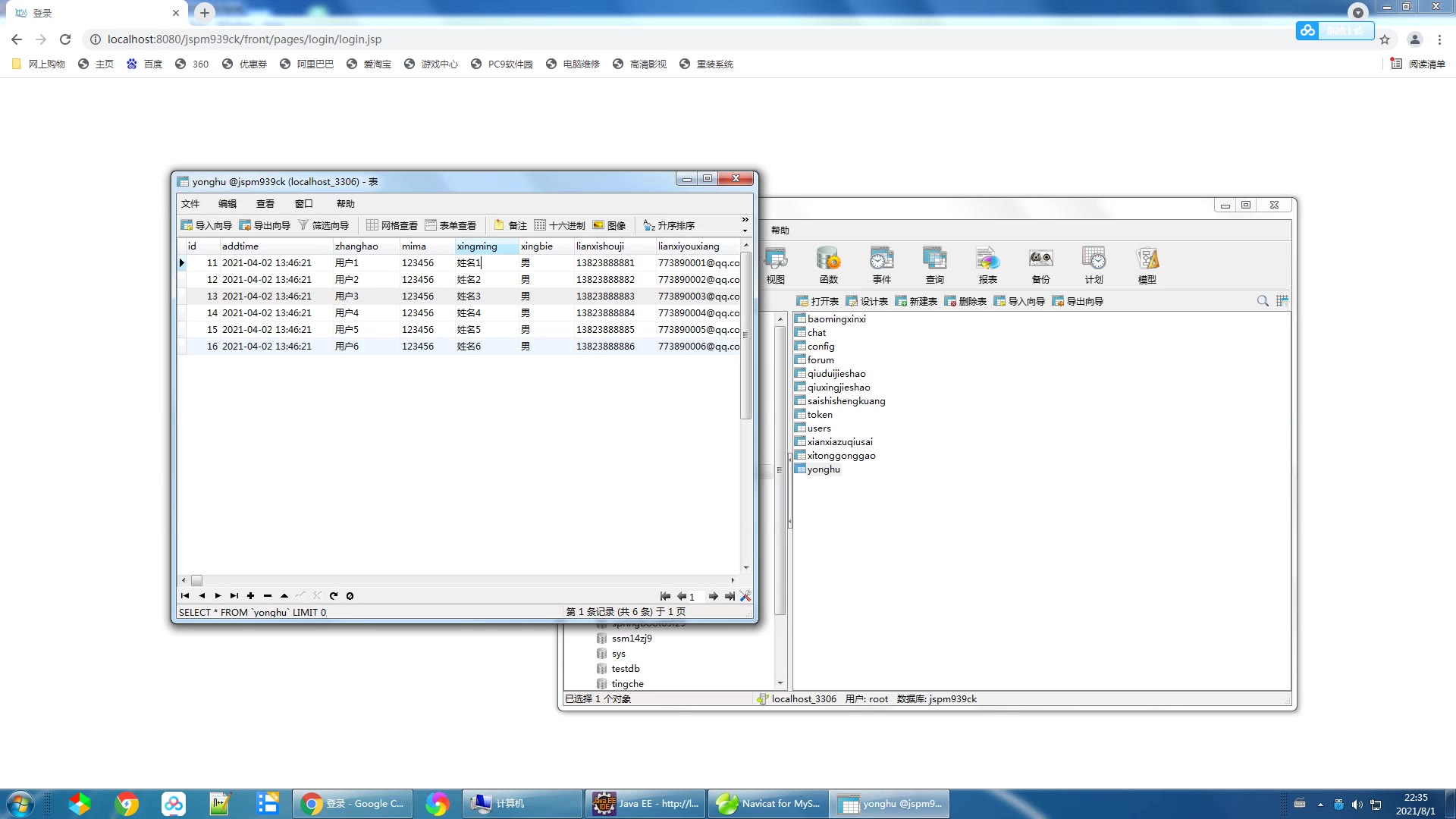Open the 查看 menu

pos(265,203)
